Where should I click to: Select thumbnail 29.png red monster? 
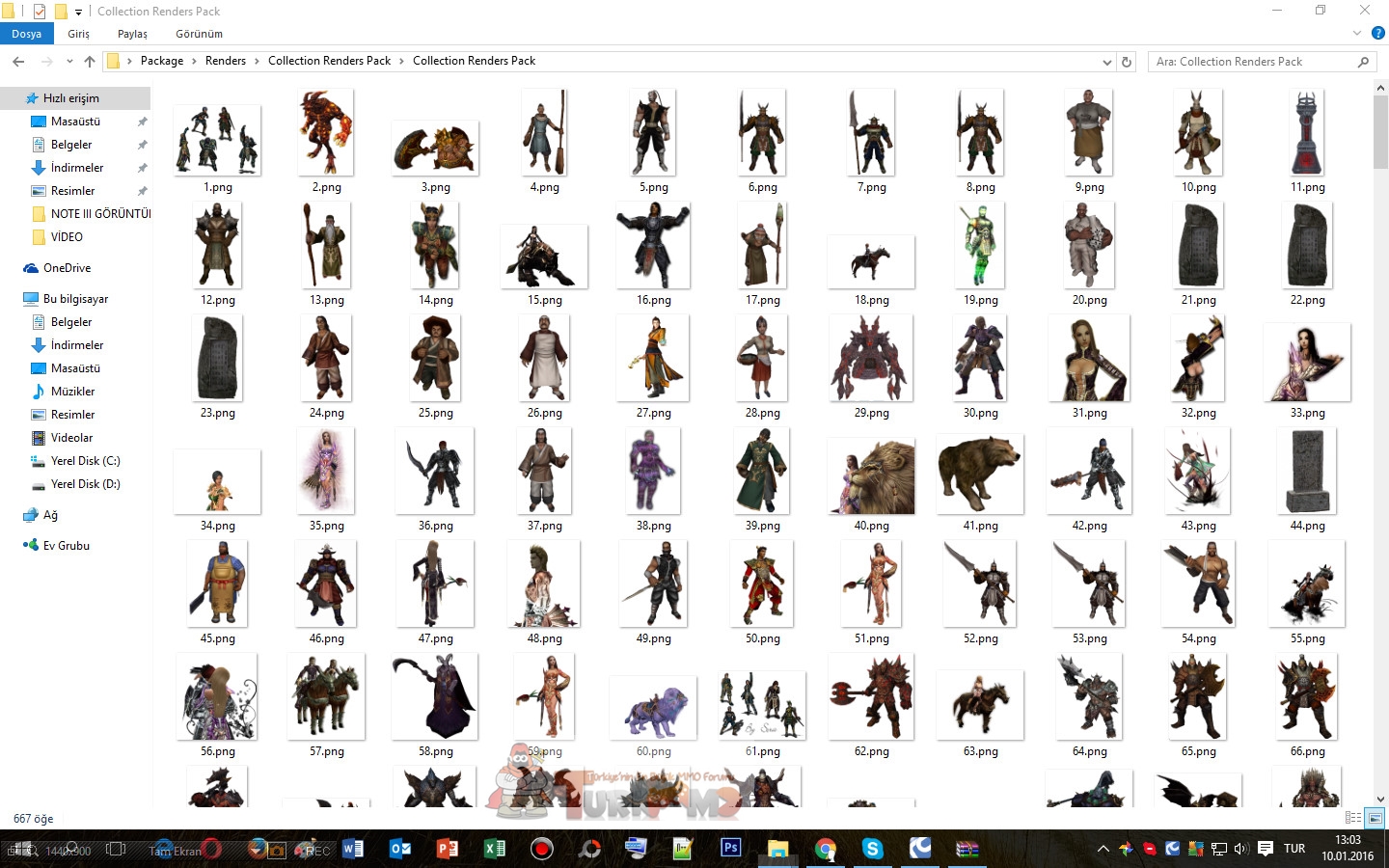(x=871, y=358)
